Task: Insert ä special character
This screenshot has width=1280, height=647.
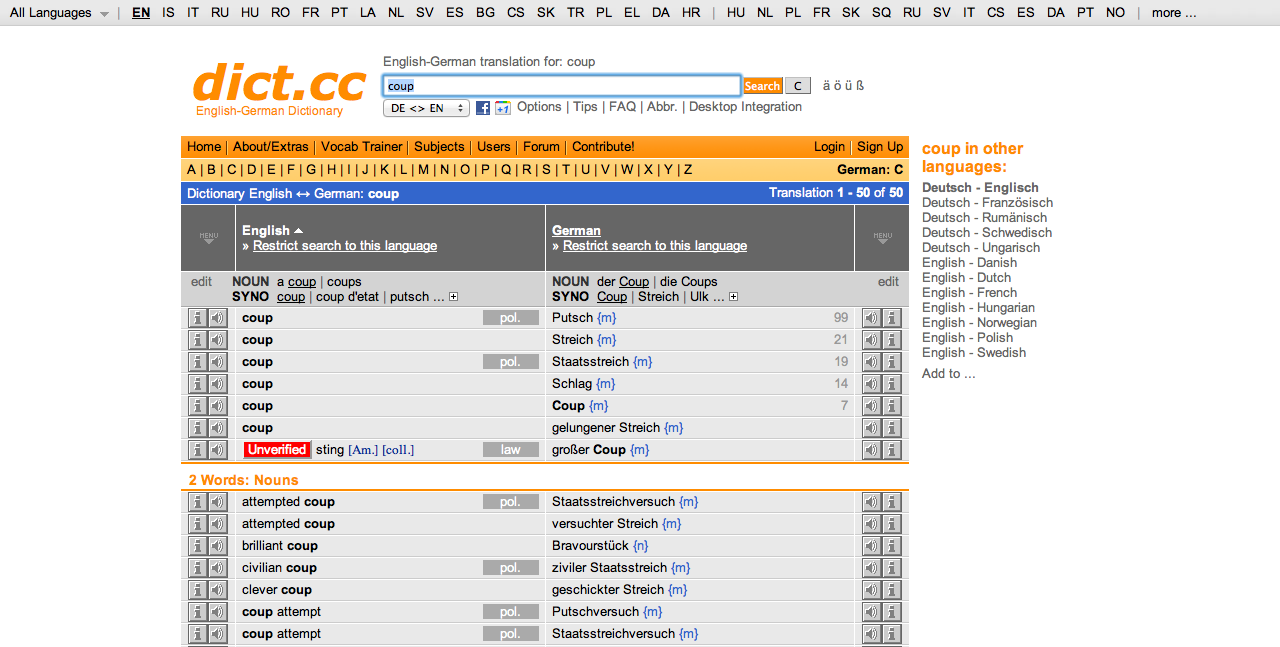Action: (x=827, y=86)
